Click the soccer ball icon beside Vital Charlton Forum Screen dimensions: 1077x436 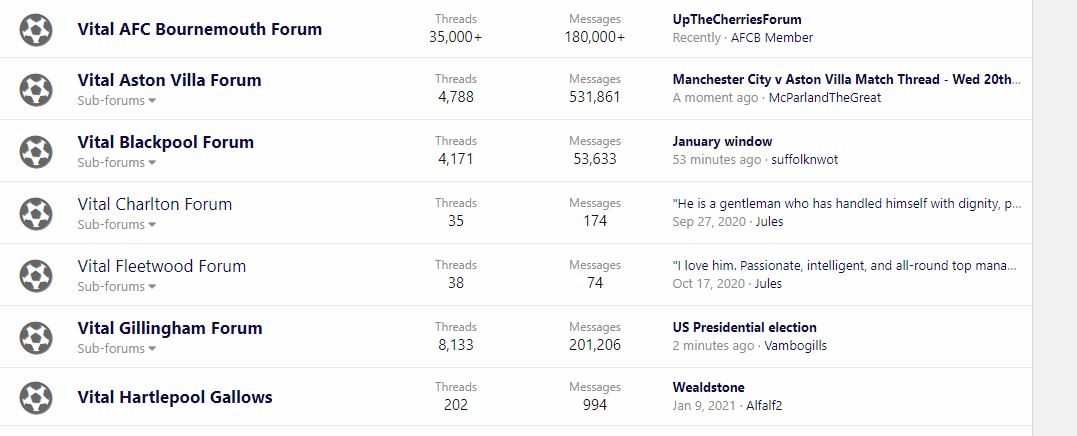[x=36, y=214]
